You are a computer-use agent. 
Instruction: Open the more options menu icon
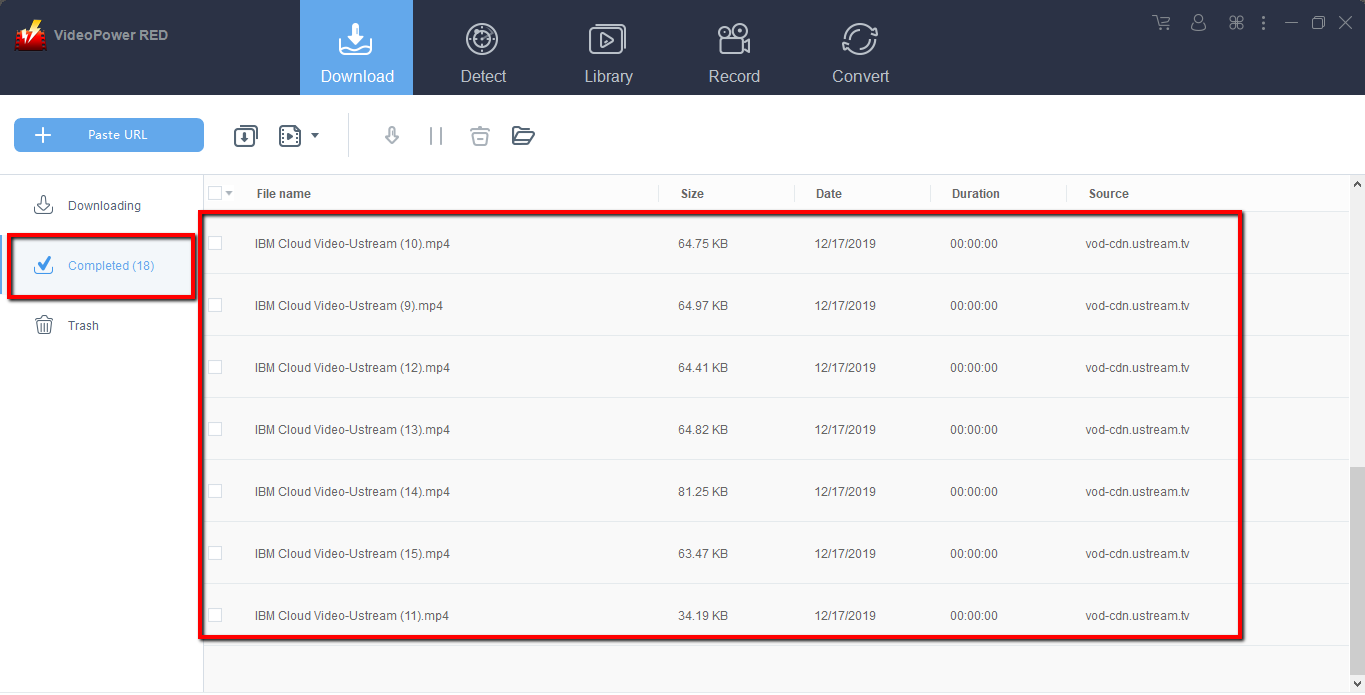click(1263, 22)
